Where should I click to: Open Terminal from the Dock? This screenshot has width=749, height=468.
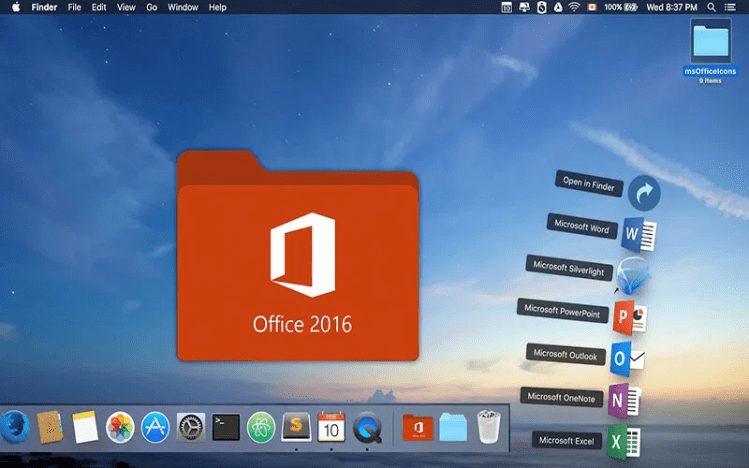coord(226,428)
